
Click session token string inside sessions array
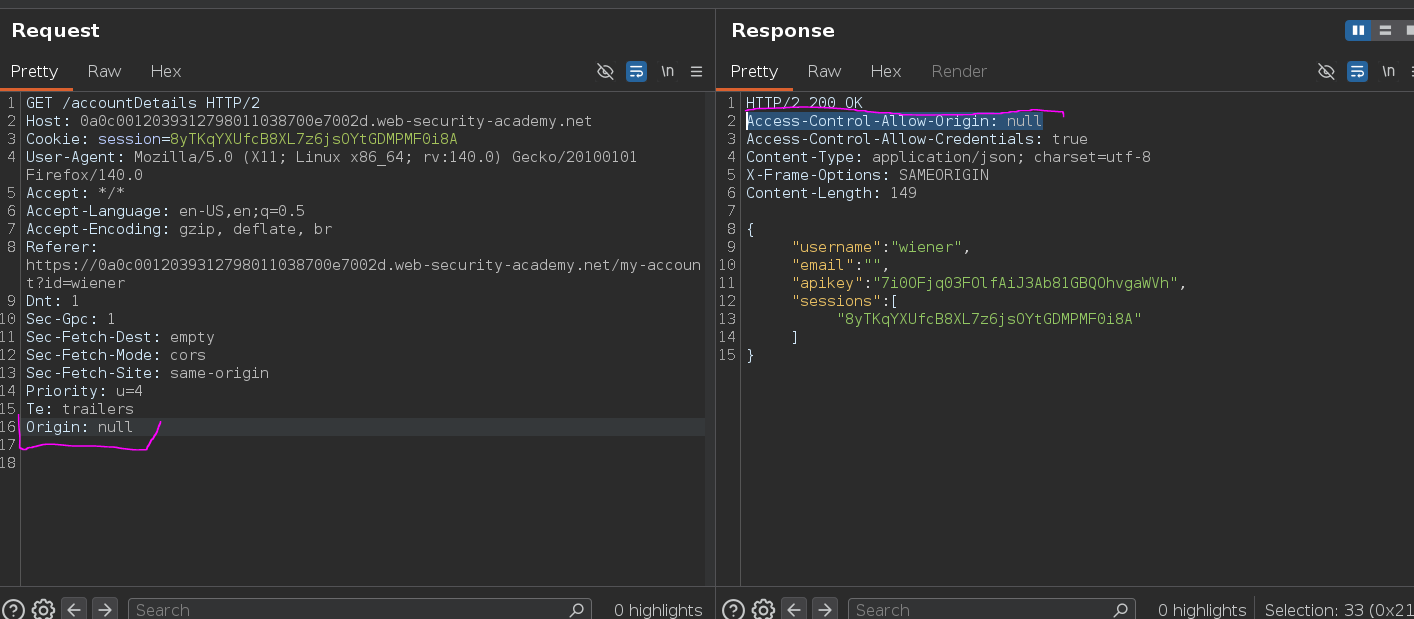click(x=989, y=319)
